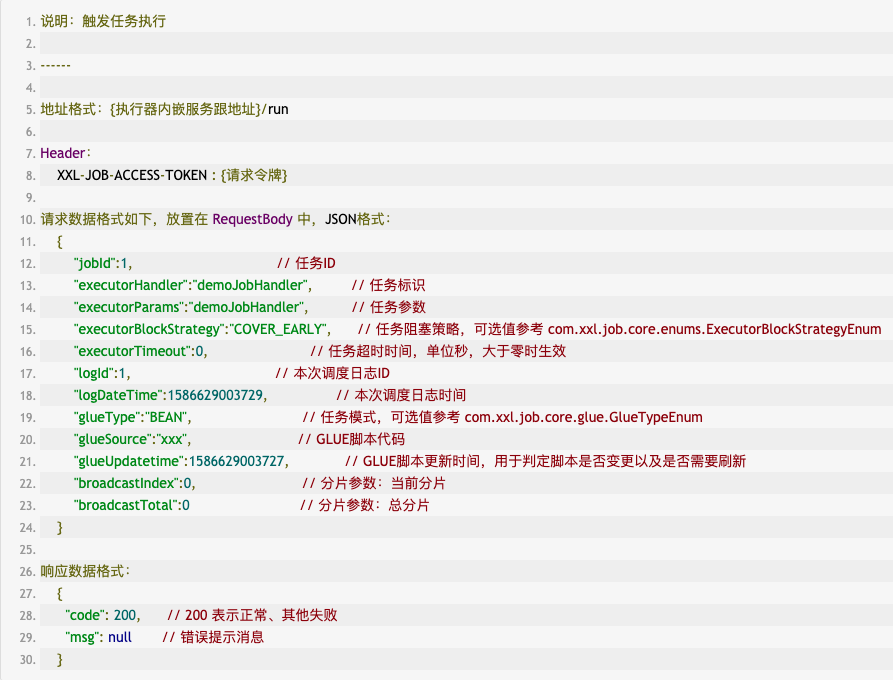Select the 'Header:' line
Viewport: 893px width, 680px height.
point(65,153)
